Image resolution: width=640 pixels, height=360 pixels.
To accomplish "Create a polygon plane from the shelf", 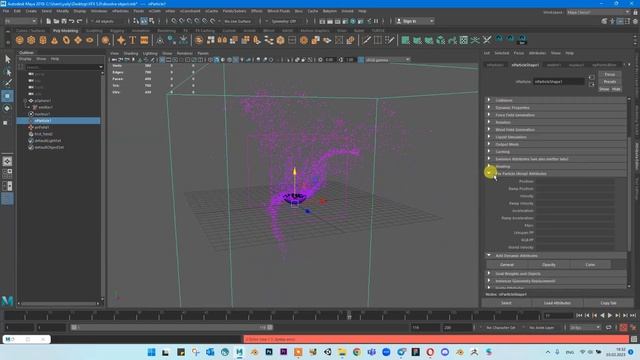I will 78,40.
